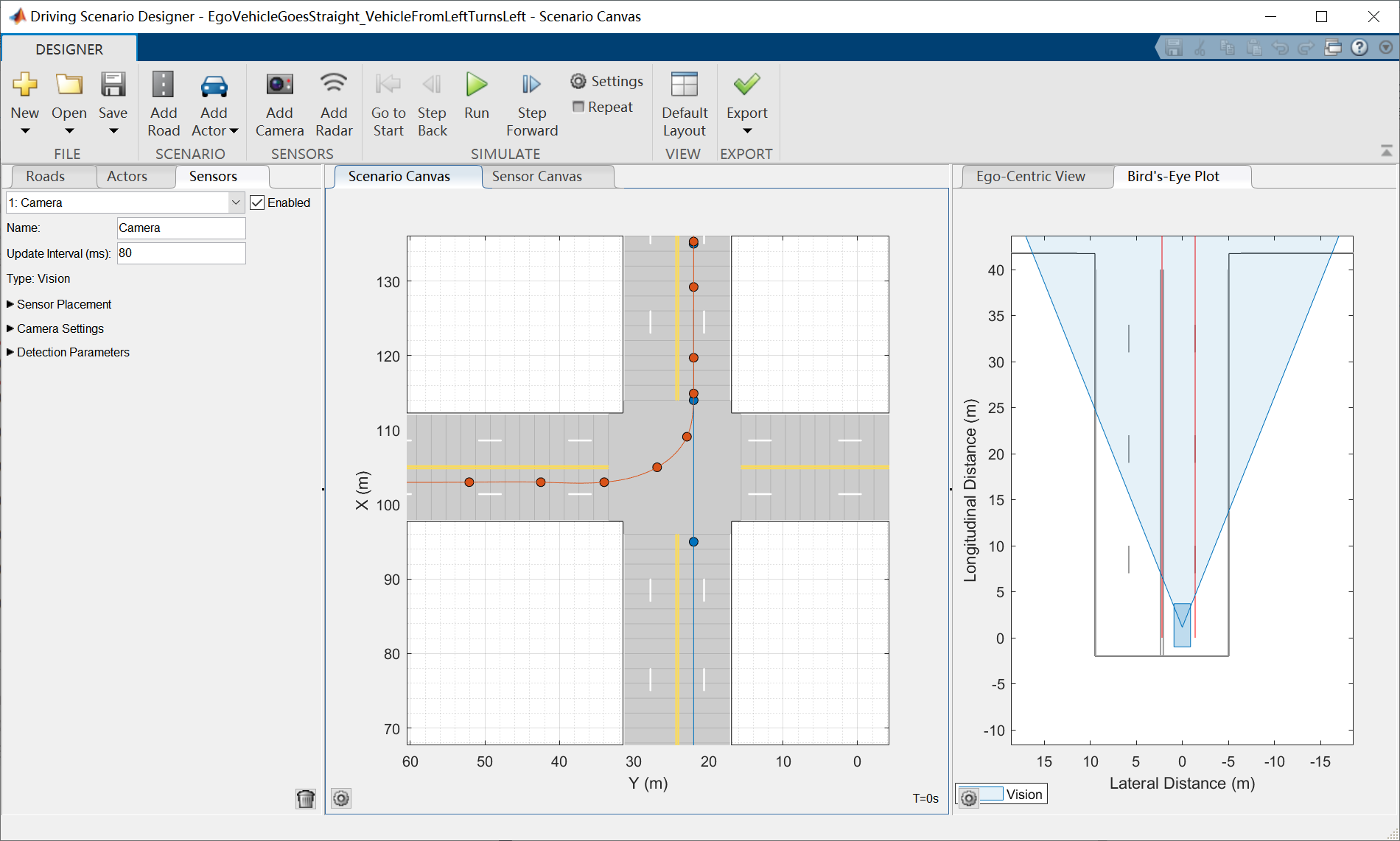Expand Camera Settings section

coord(10,328)
